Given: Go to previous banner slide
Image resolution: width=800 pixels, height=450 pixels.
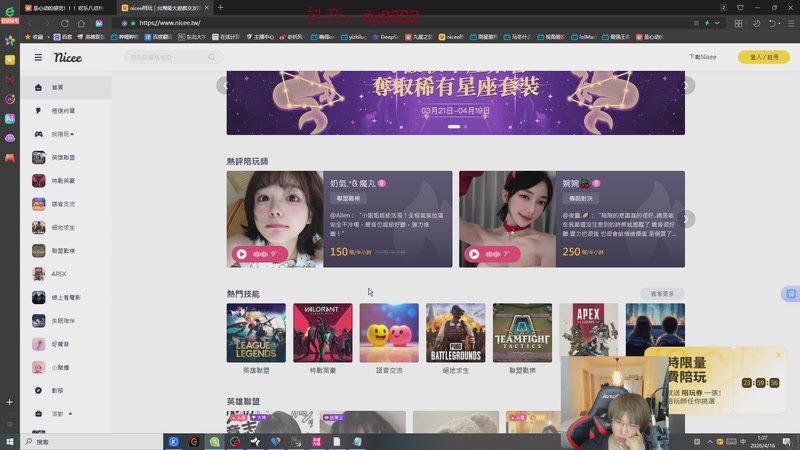Looking at the screenshot, I should click(x=224, y=85).
